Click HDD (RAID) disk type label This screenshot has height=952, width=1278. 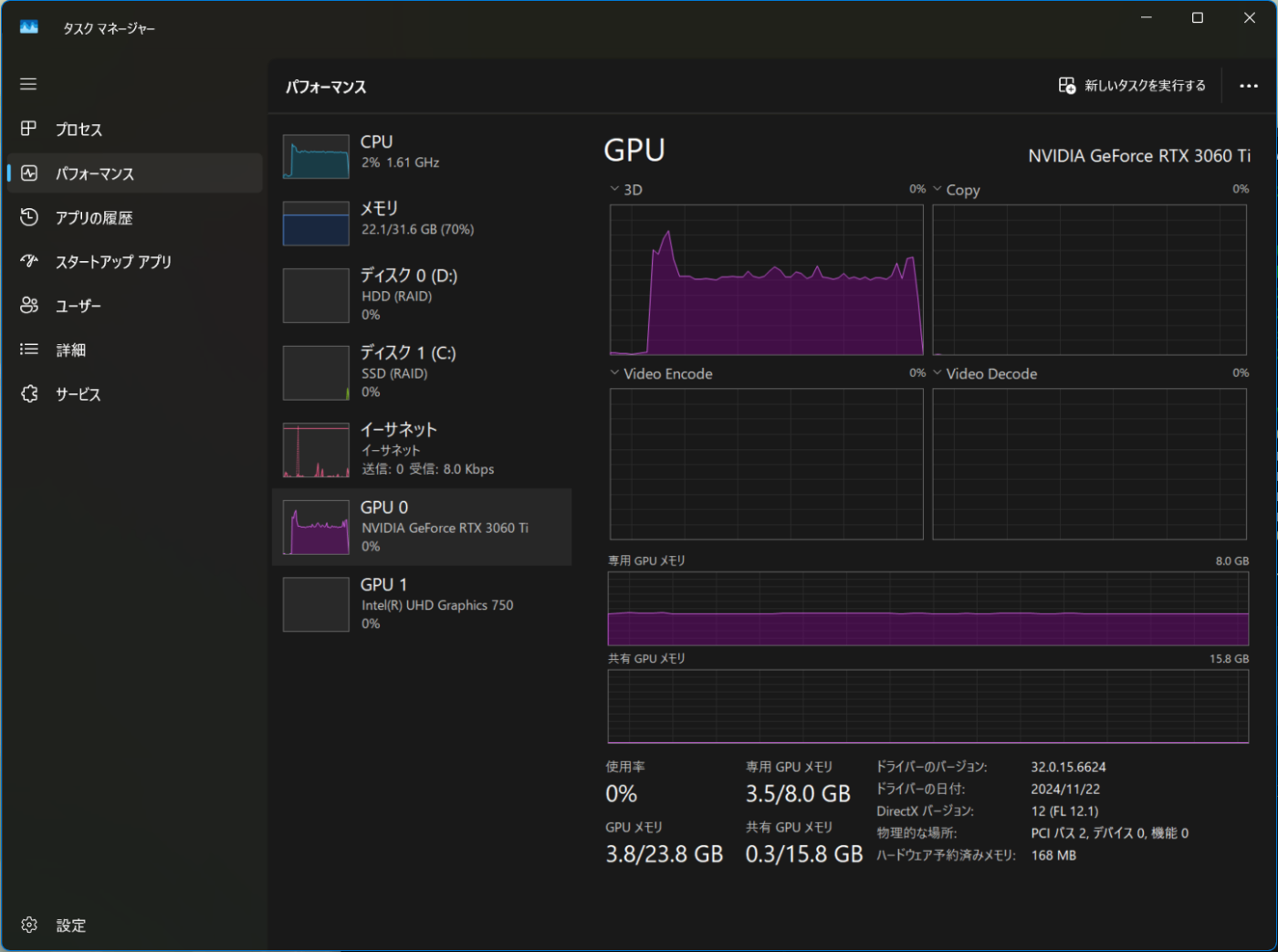pyautogui.click(x=396, y=297)
